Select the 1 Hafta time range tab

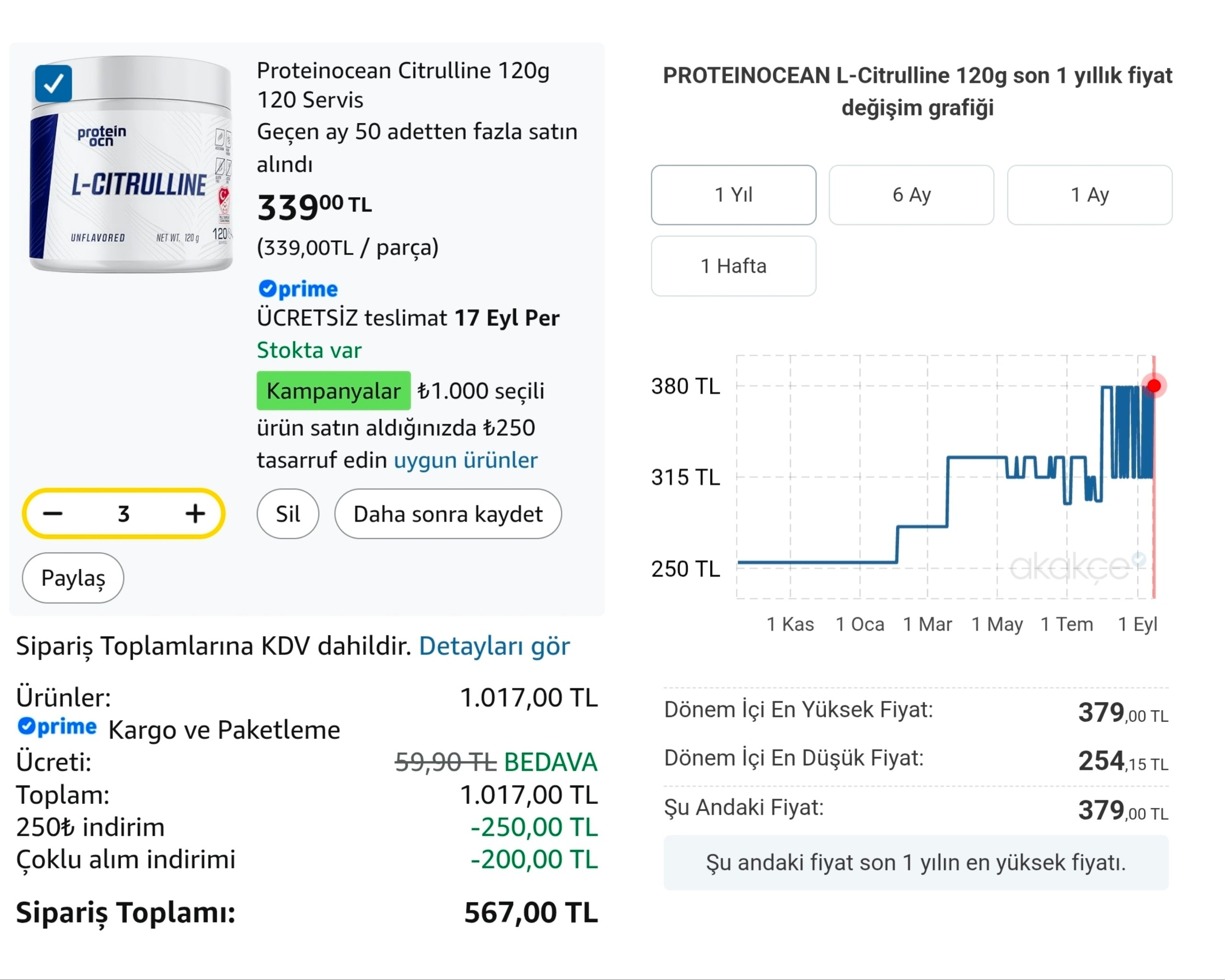click(x=734, y=266)
